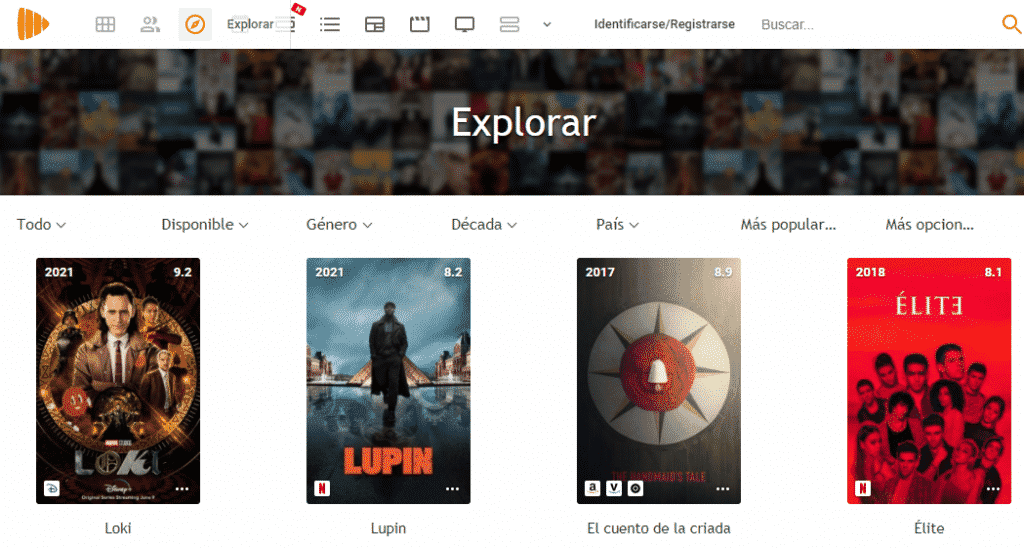Open three-dot menu on Lupin poster
Image resolution: width=1024 pixels, height=548 pixels.
click(453, 489)
